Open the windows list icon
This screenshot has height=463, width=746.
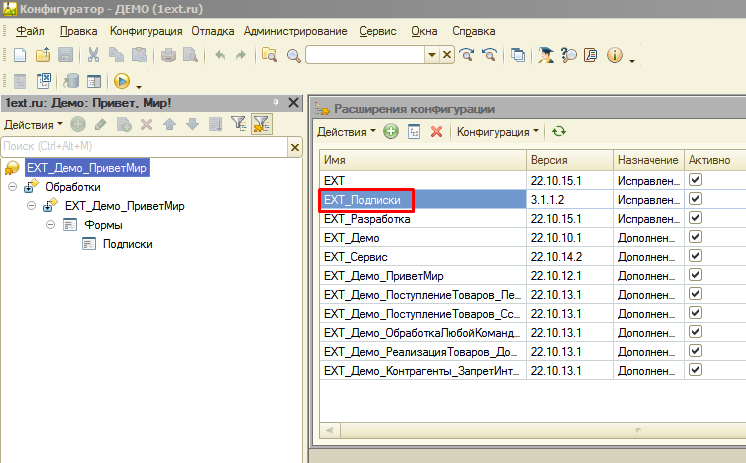[518, 55]
